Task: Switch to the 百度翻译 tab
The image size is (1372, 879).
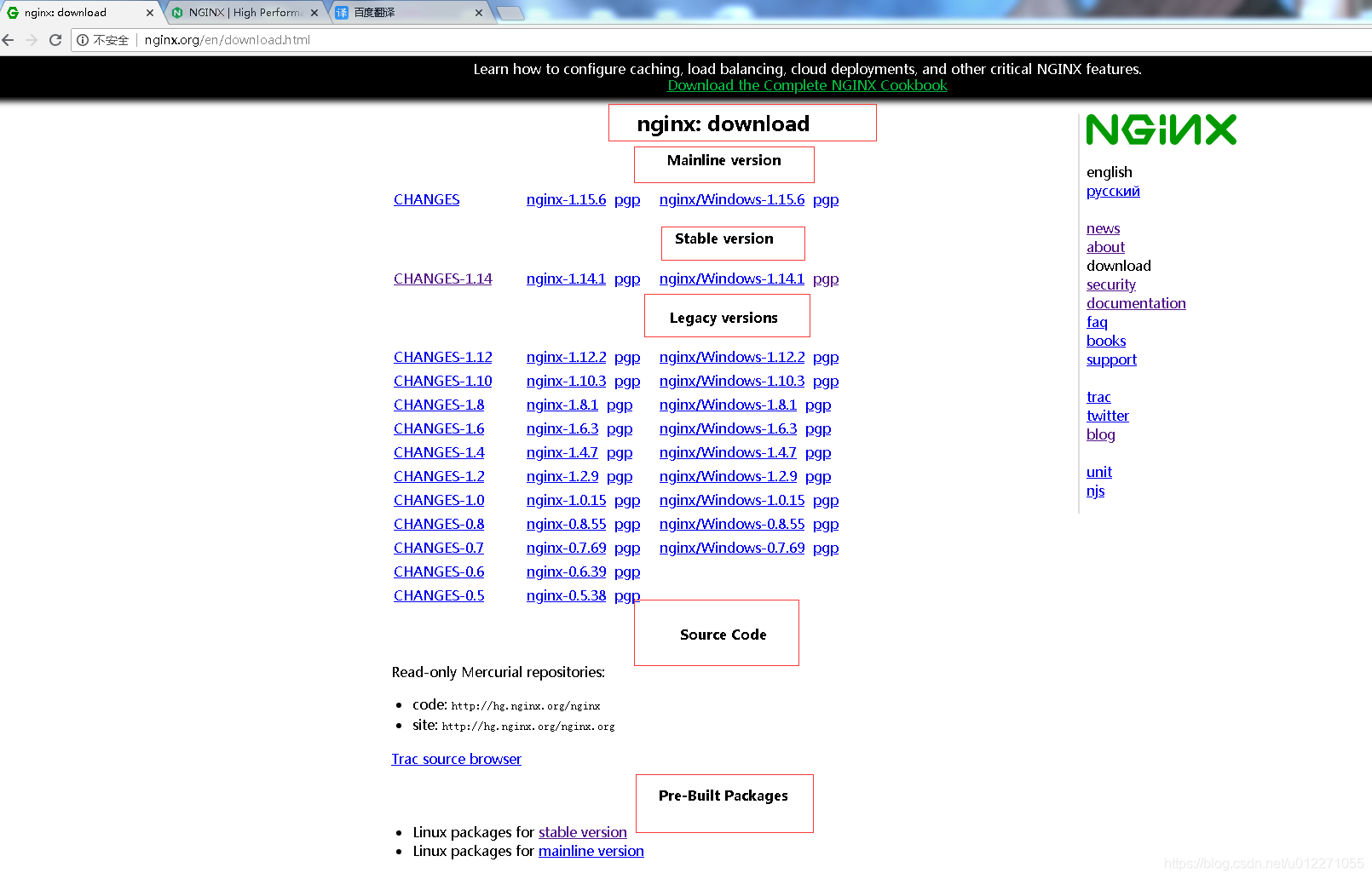Action: 409,13
